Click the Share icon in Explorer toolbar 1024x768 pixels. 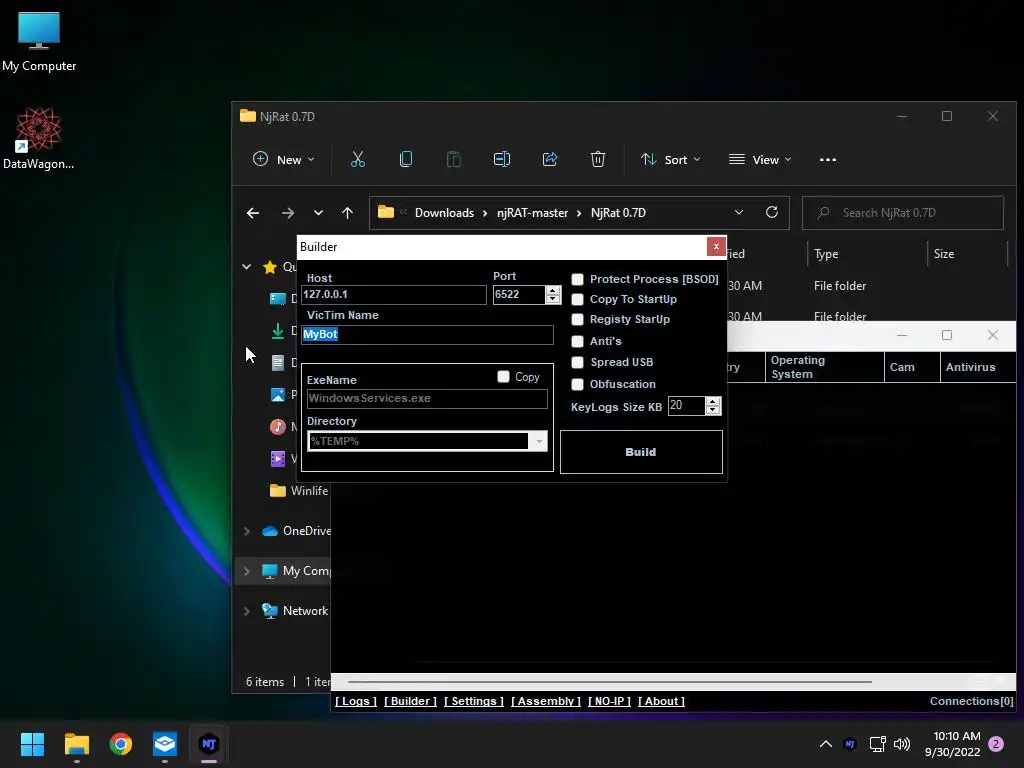pos(550,159)
